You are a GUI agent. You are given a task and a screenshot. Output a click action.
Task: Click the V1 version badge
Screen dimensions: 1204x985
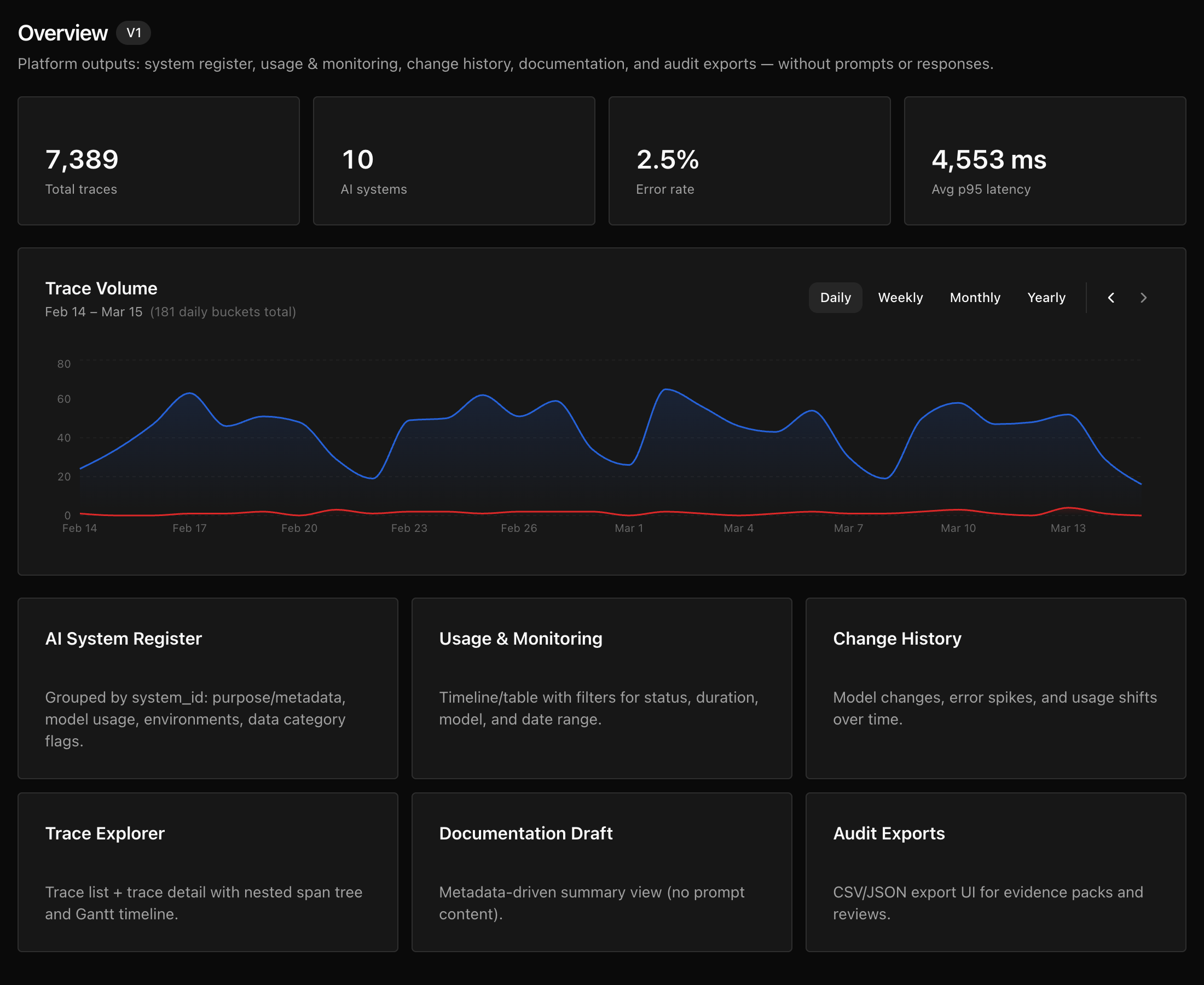point(134,33)
